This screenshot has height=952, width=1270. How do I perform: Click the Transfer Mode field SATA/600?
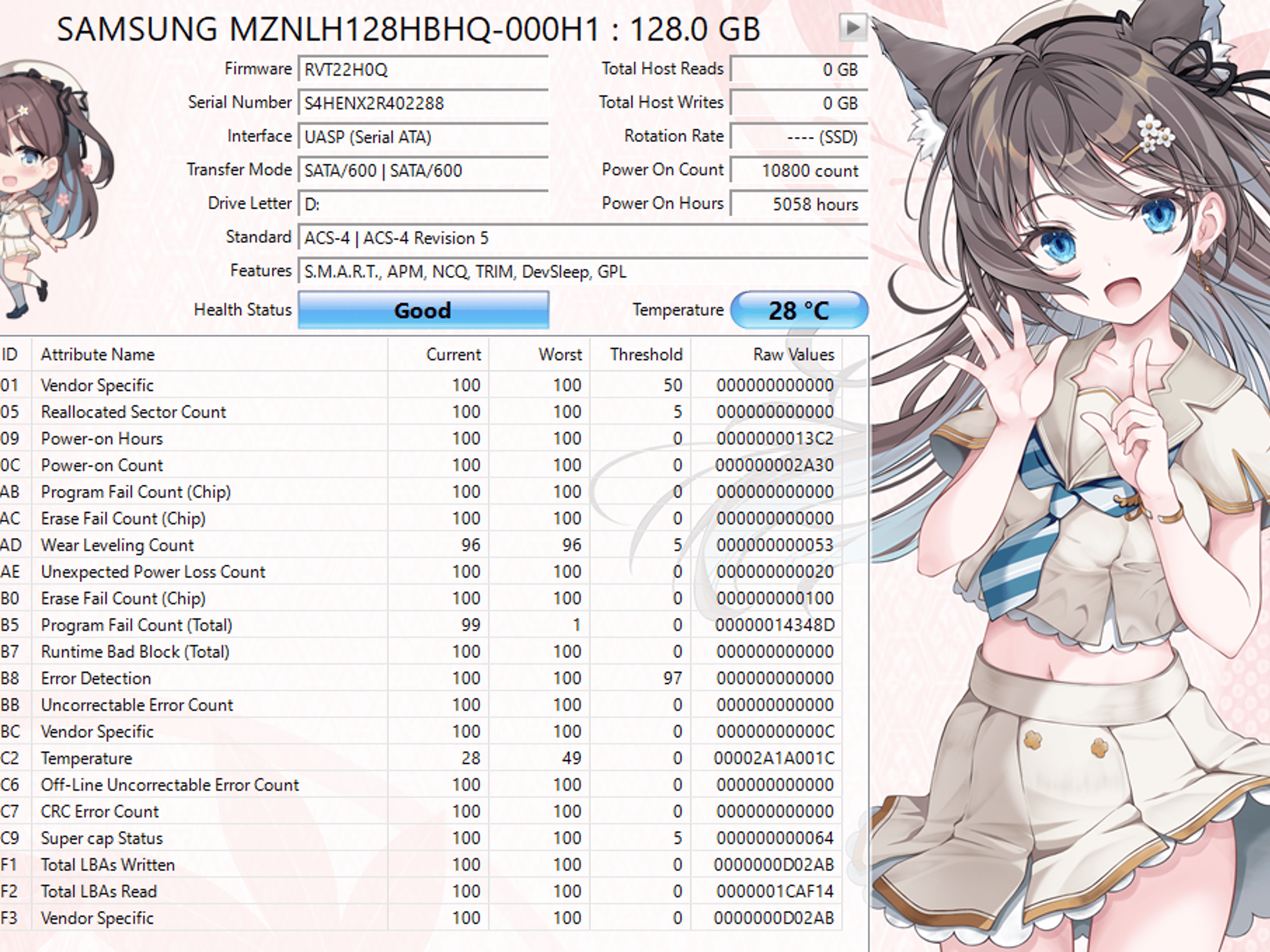pos(423,170)
